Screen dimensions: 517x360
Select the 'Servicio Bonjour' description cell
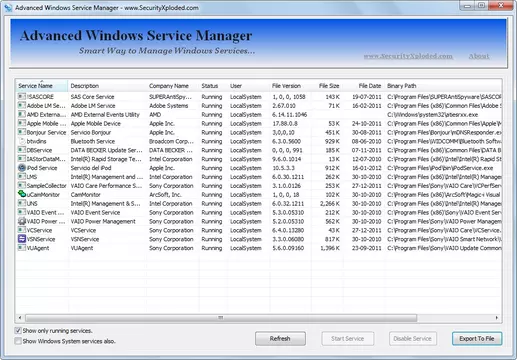91,132
